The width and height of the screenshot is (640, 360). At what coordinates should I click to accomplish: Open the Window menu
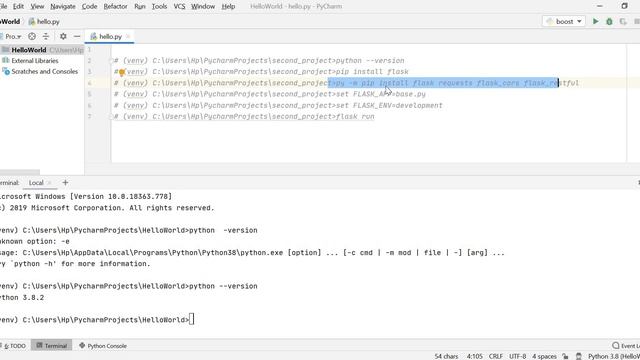click(x=203, y=7)
